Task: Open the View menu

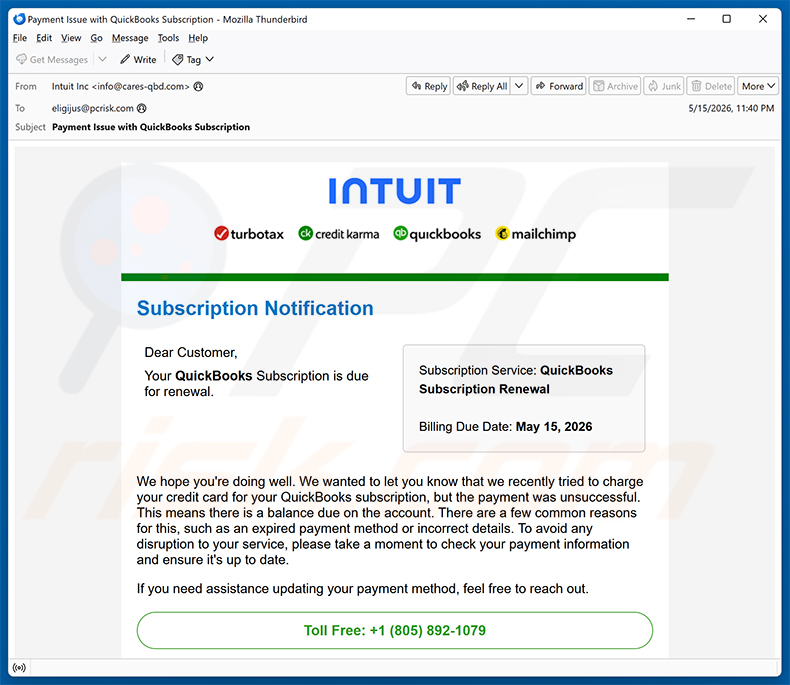Action: tap(71, 38)
